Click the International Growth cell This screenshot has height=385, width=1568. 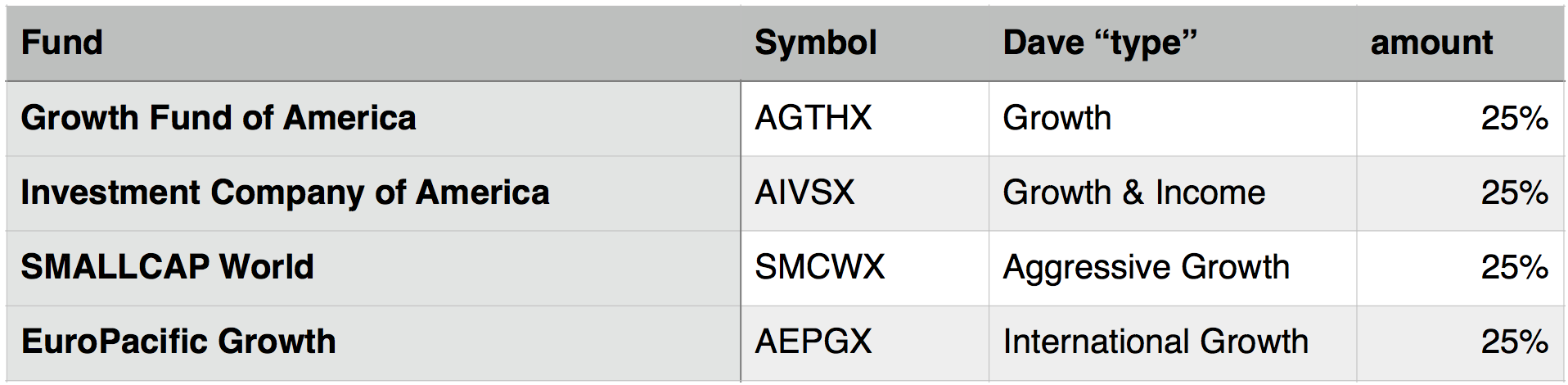click(x=1173, y=343)
